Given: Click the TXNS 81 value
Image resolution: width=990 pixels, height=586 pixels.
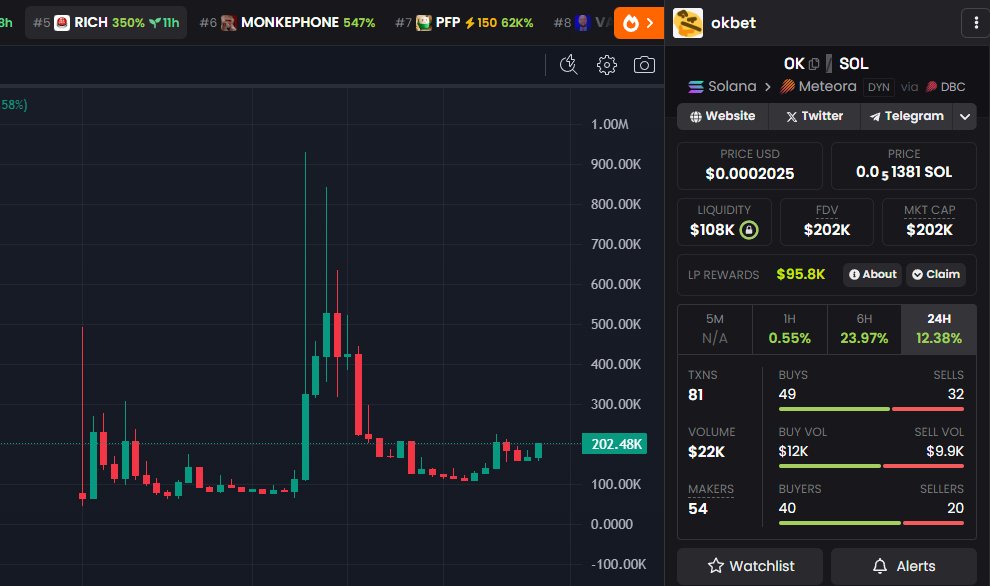Looking at the screenshot, I should [x=695, y=395].
